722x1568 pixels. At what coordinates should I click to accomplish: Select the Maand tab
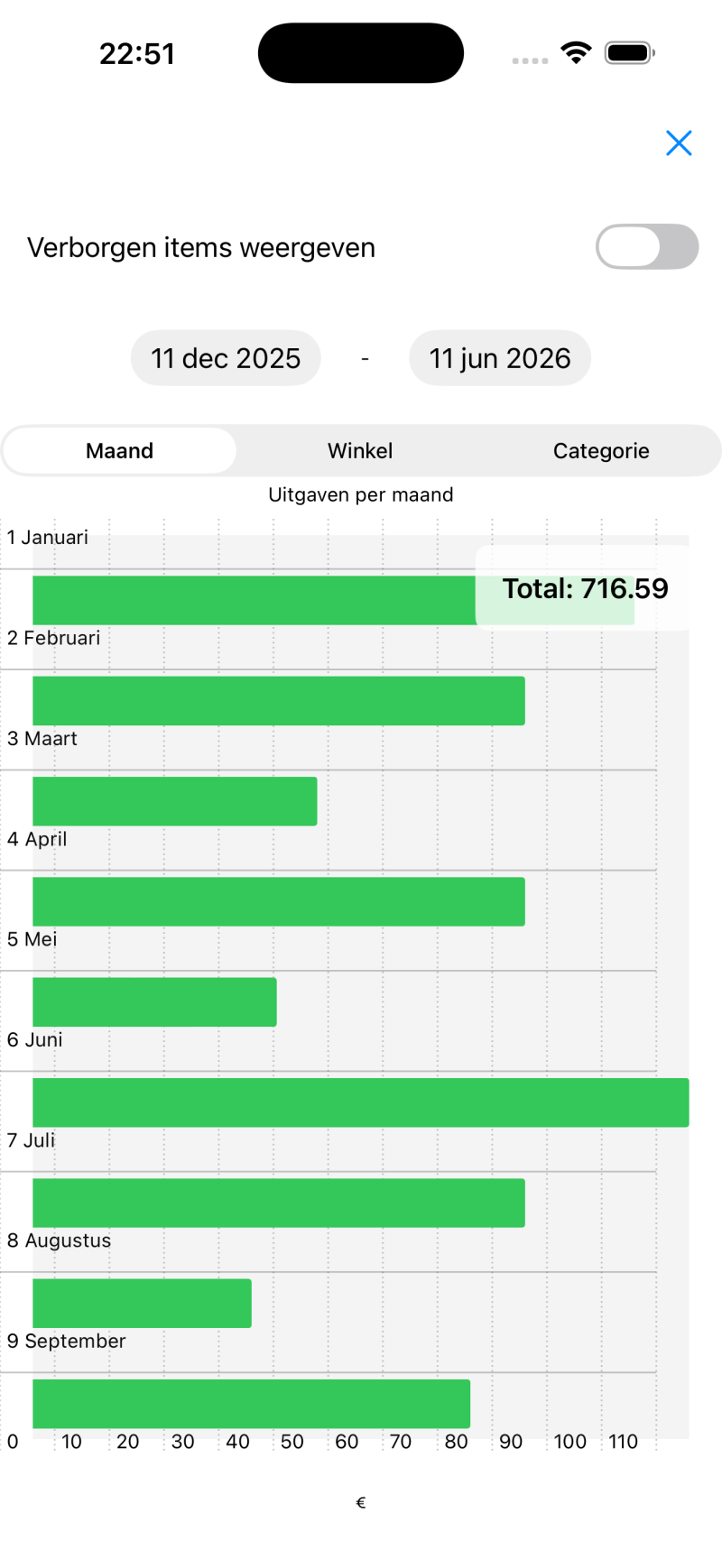120,450
